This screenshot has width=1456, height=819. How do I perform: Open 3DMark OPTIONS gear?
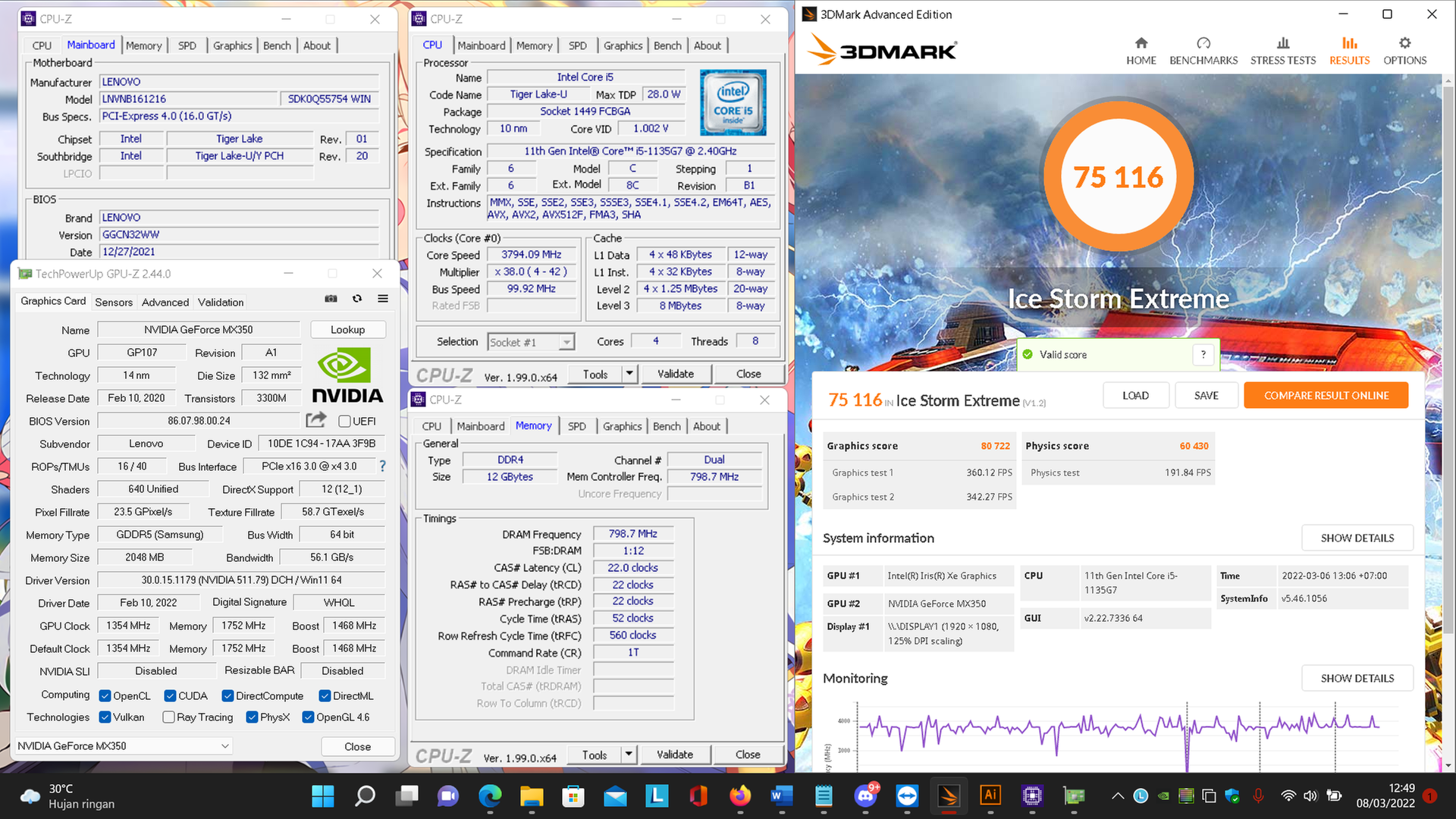tap(1404, 51)
